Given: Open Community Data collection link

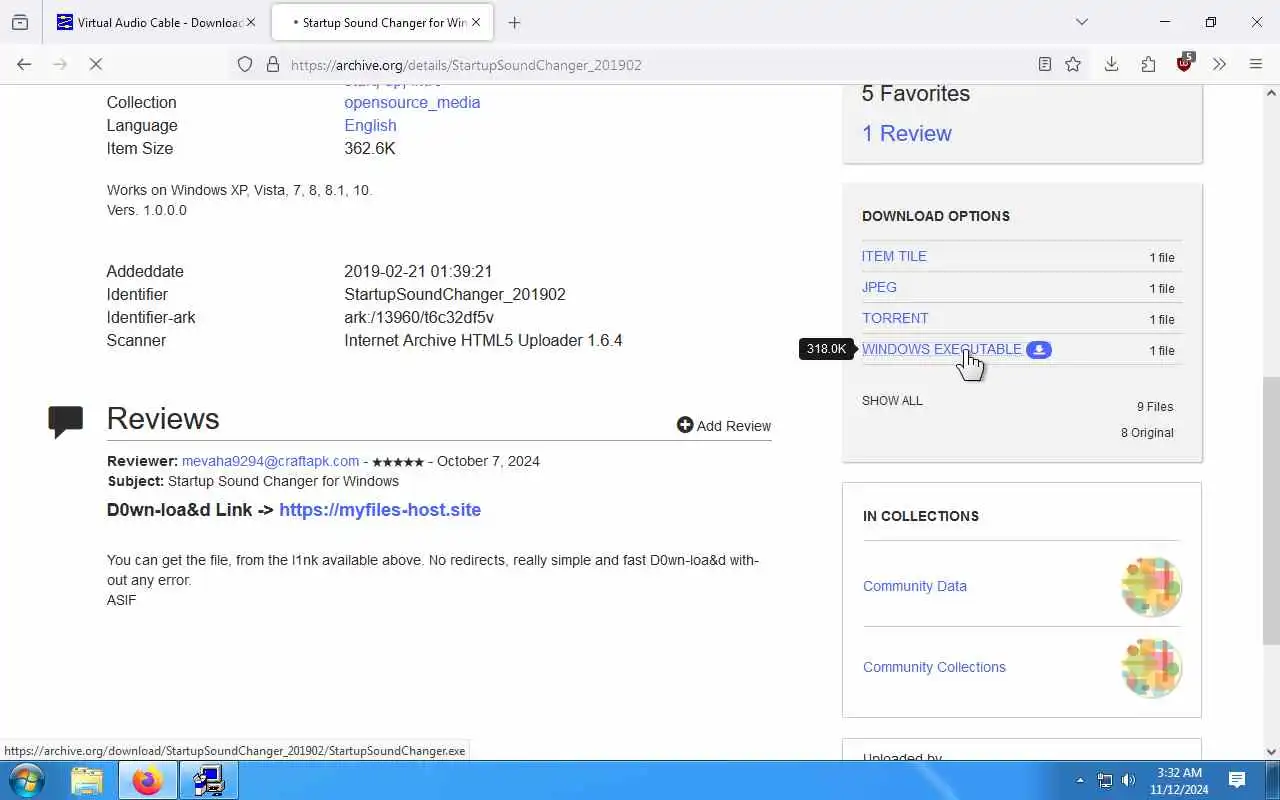Looking at the screenshot, I should 915,586.
